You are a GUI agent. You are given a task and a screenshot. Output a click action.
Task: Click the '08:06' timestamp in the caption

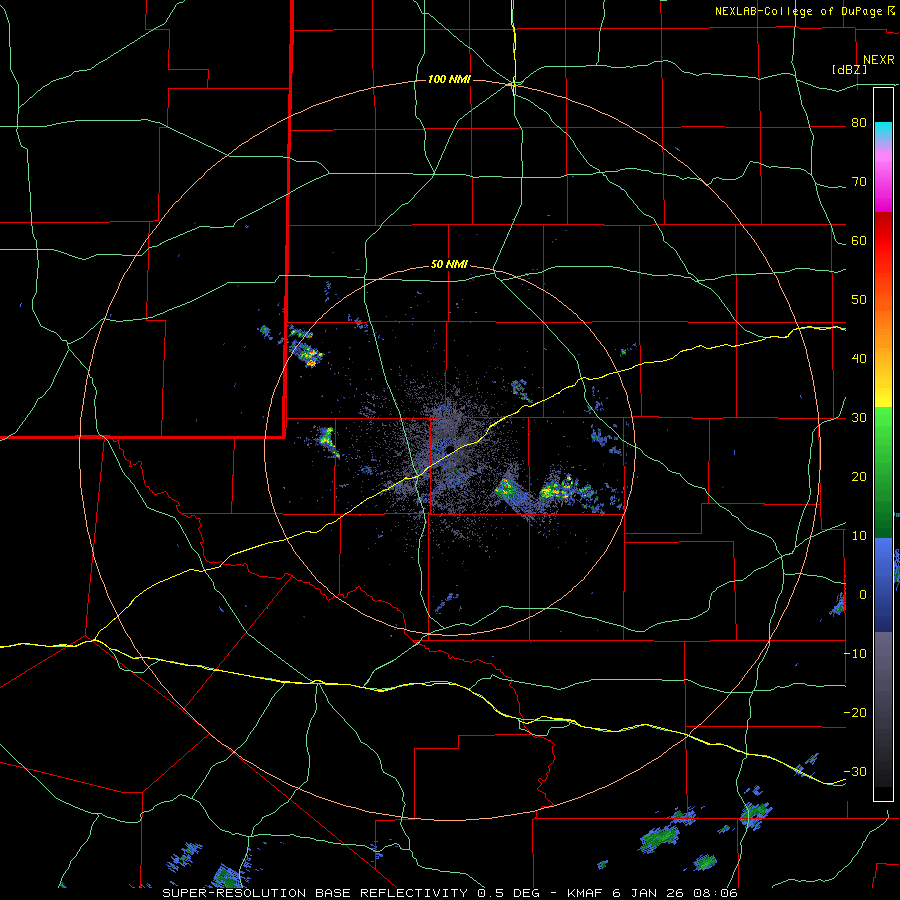(717, 893)
